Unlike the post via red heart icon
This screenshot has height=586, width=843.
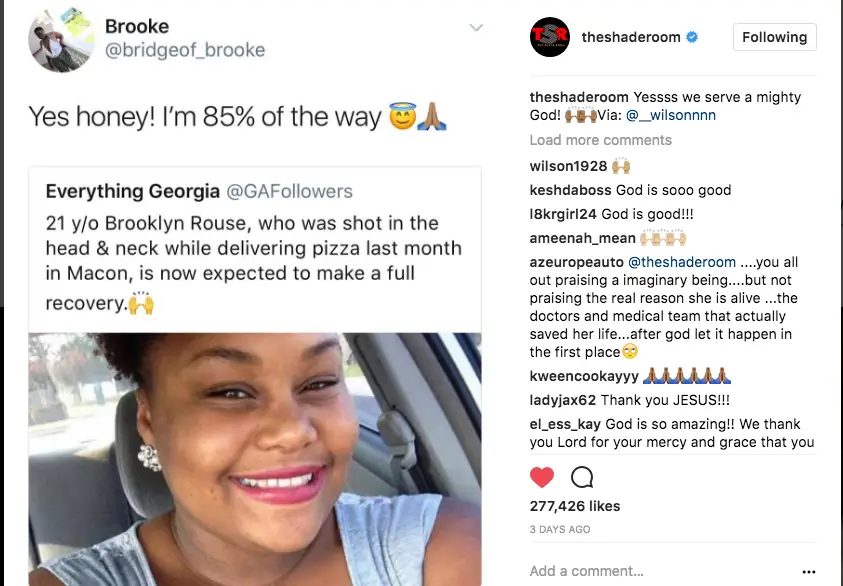[541, 477]
